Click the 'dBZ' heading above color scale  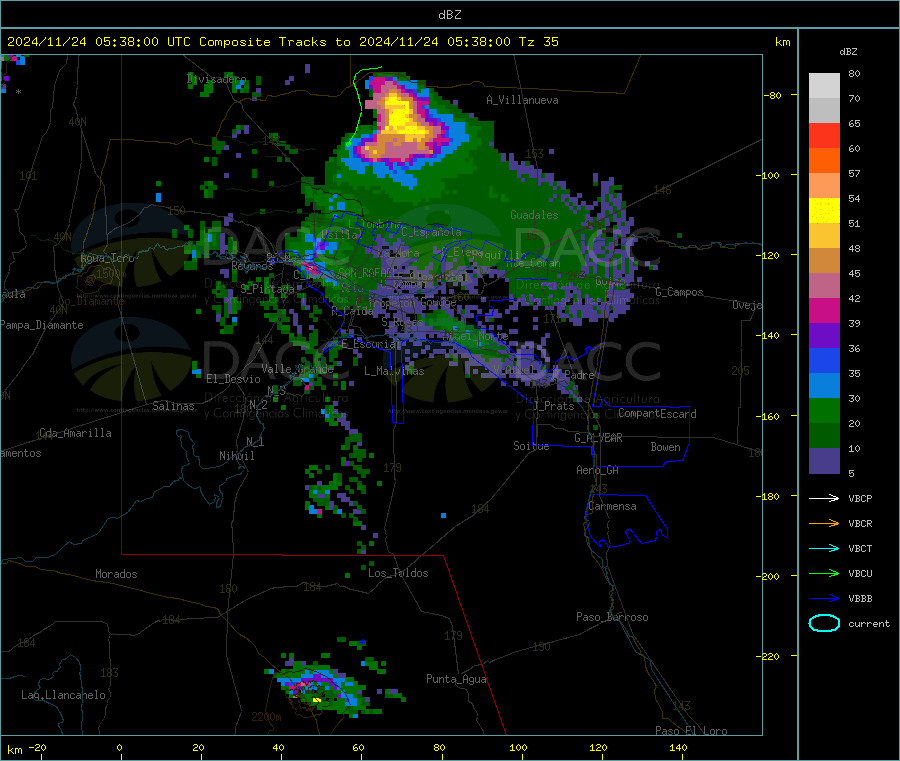(x=848, y=52)
